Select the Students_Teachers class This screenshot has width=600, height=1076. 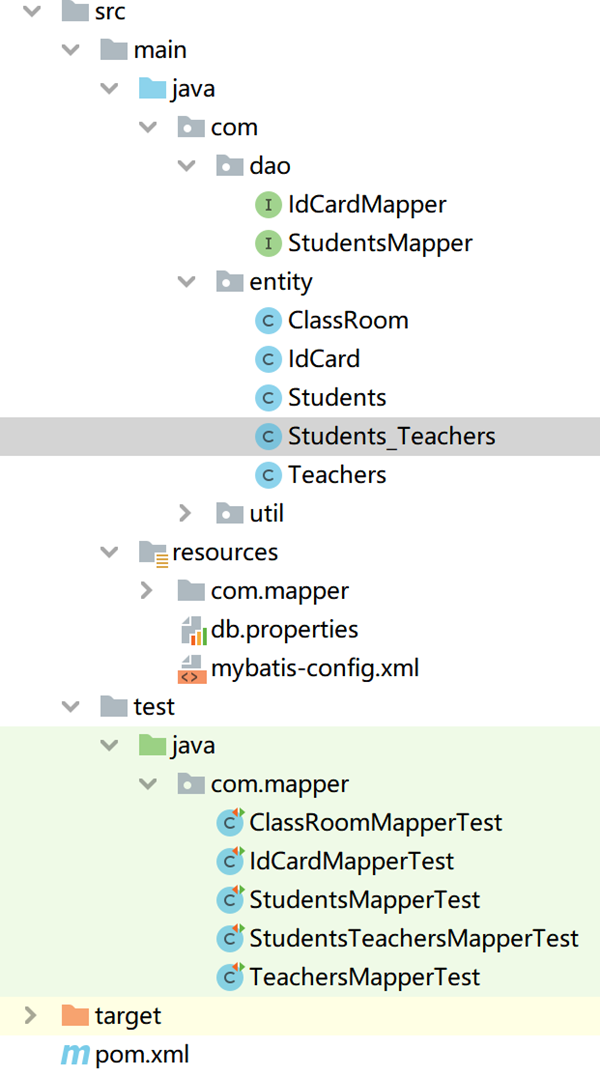coord(391,436)
